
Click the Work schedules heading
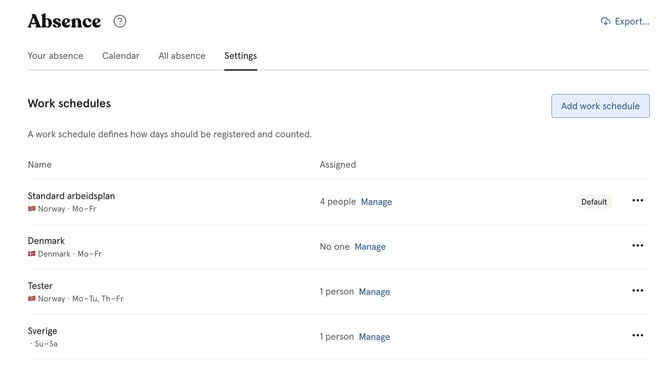[69, 103]
